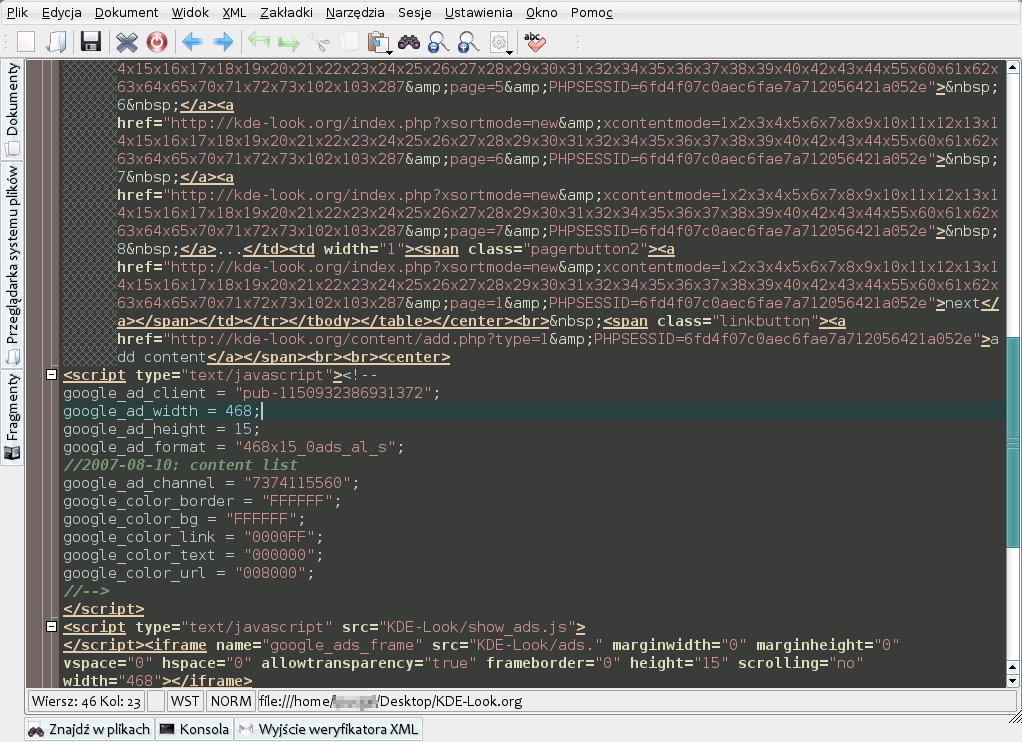Click the lower scrollbar up arrow

[x=1012, y=667]
